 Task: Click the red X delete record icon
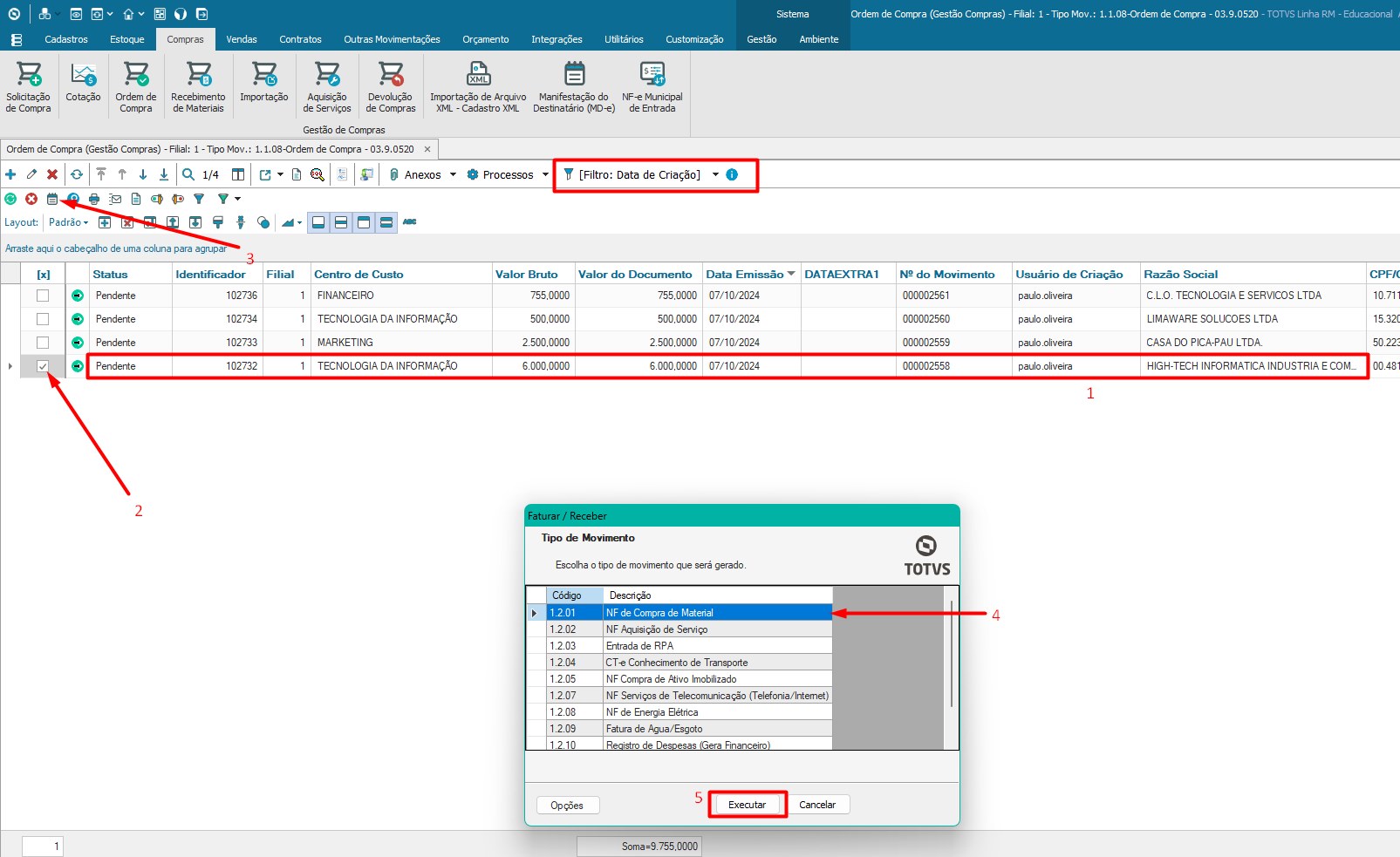point(52,174)
